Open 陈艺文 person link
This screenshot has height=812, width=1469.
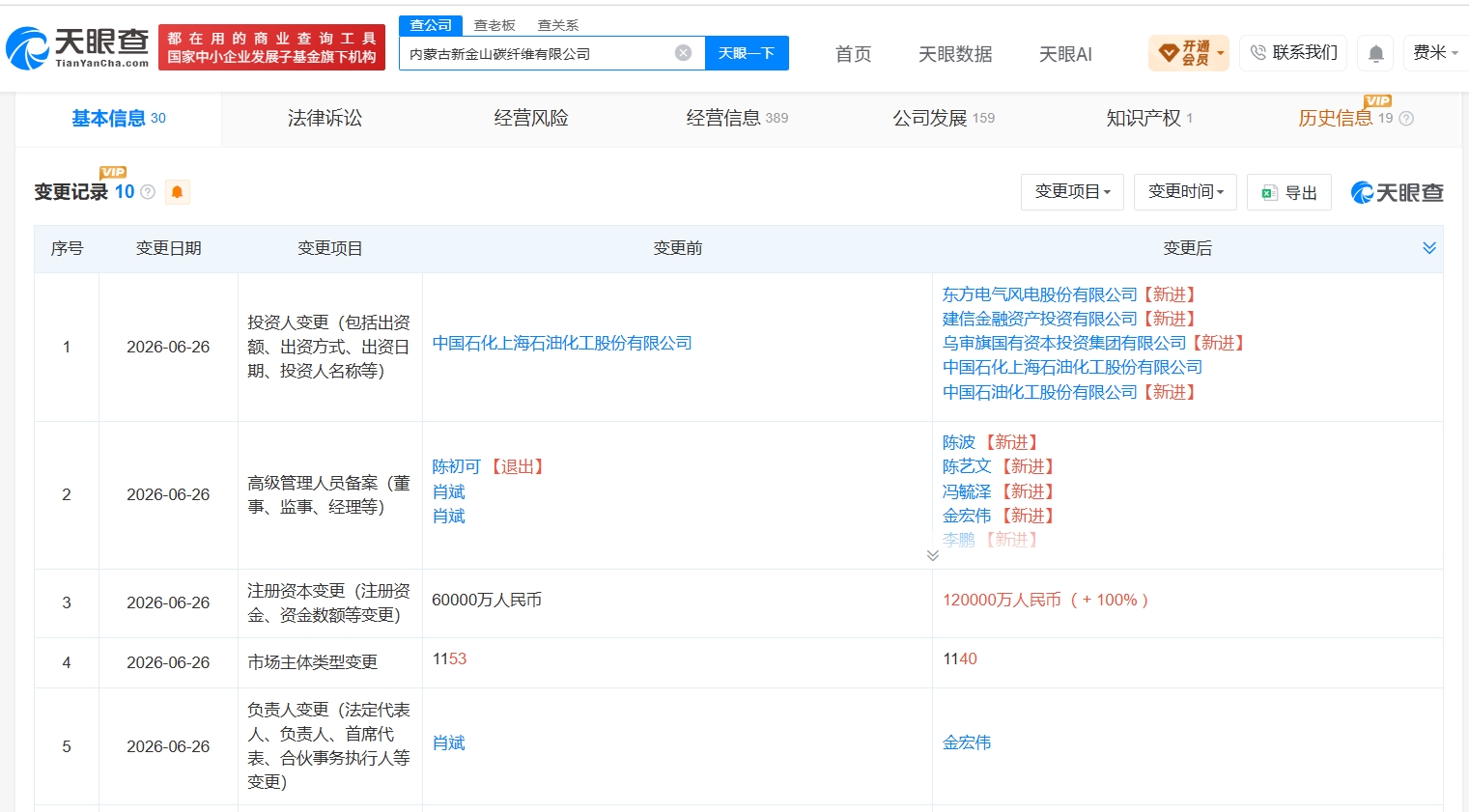point(967,466)
